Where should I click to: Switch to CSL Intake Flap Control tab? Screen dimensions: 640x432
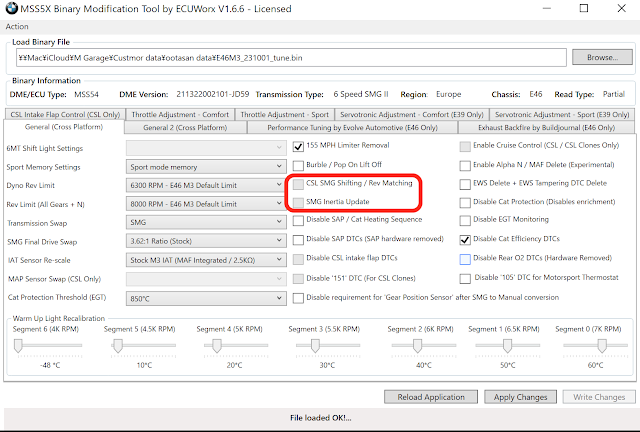(x=65, y=114)
